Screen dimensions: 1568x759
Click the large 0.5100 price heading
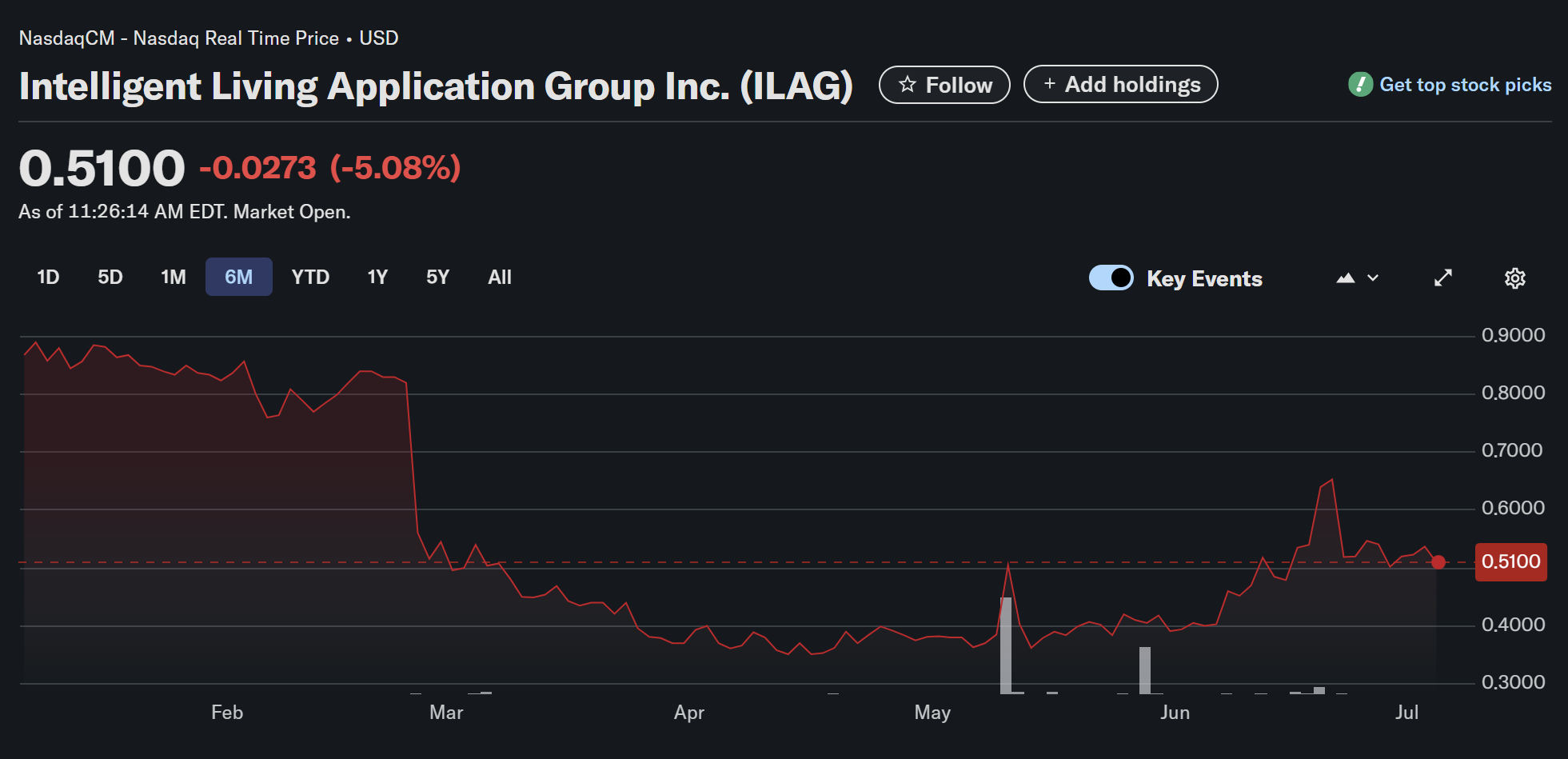tap(102, 168)
